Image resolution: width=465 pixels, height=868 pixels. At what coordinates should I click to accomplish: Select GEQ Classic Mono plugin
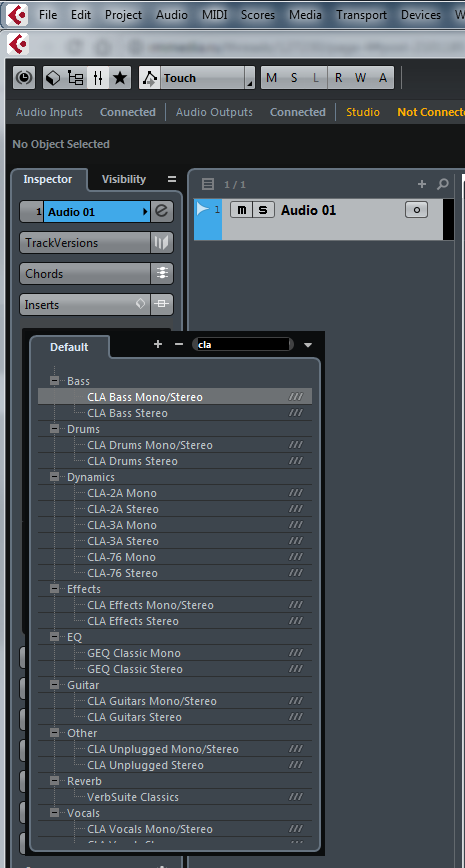coord(175,653)
